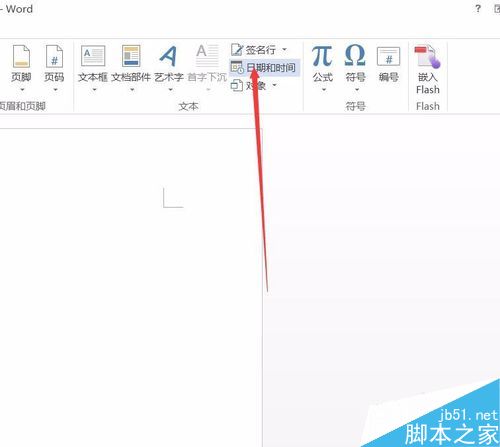Open dropdown arrow under Footer (页脚)
500x447 pixels.
click(22, 90)
